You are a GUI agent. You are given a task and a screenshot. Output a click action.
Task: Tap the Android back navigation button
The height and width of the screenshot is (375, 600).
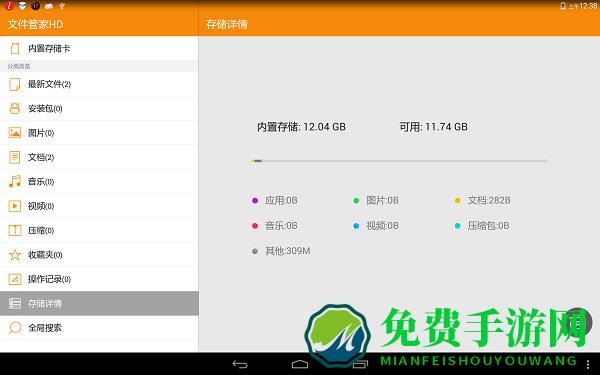pyautogui.click(x=240, y=364)
